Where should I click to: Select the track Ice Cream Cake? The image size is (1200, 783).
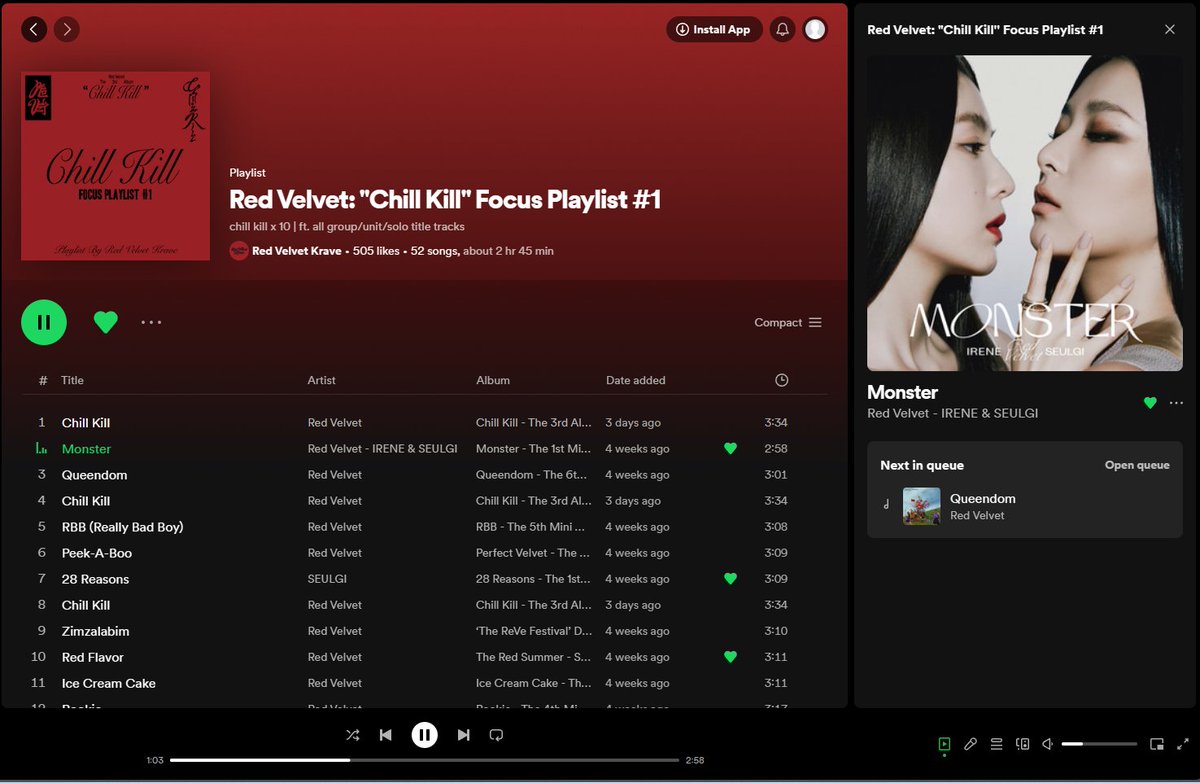[424, 683]
